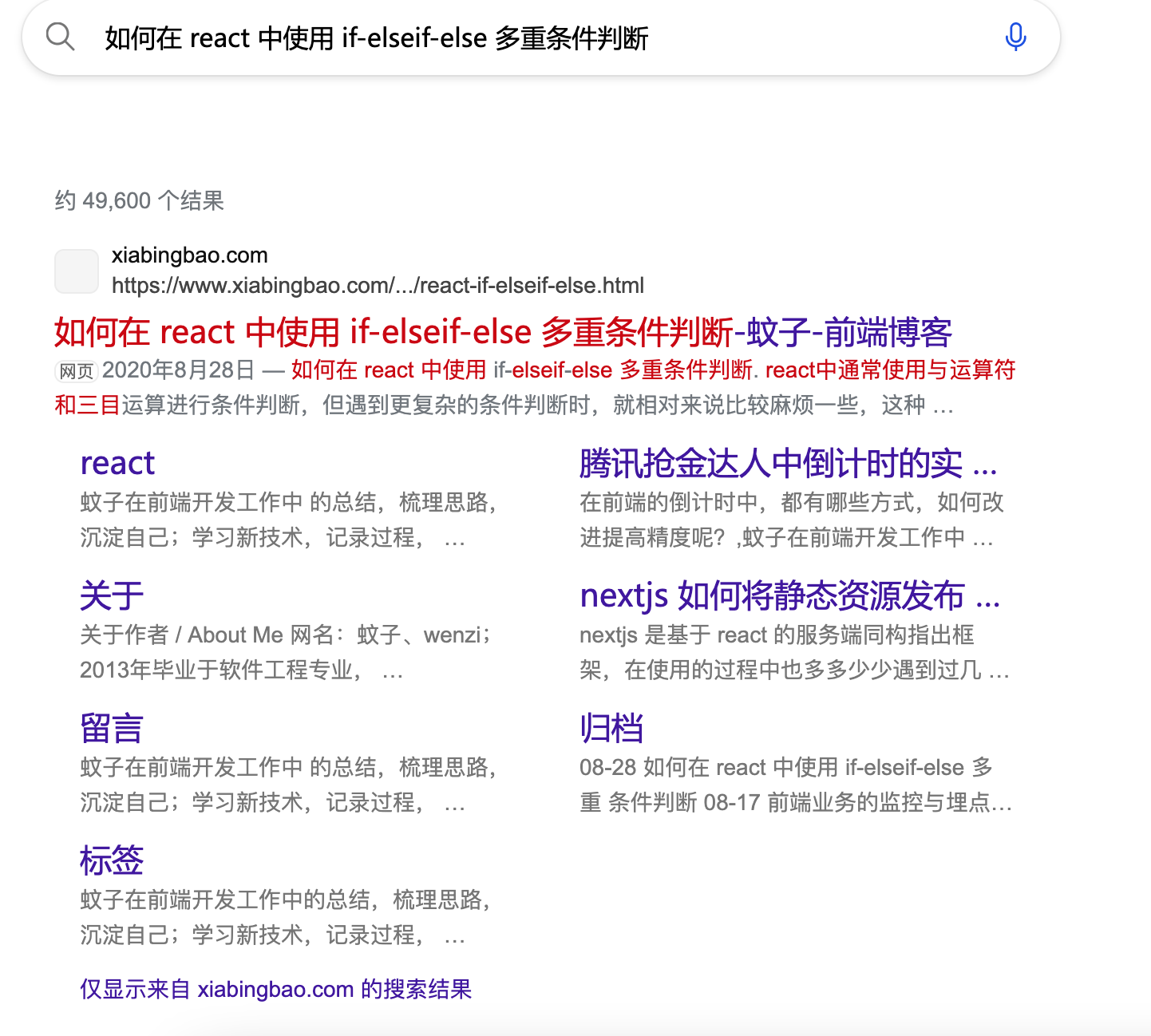Open the main result title about if-elseif-else

pos(503,332)
